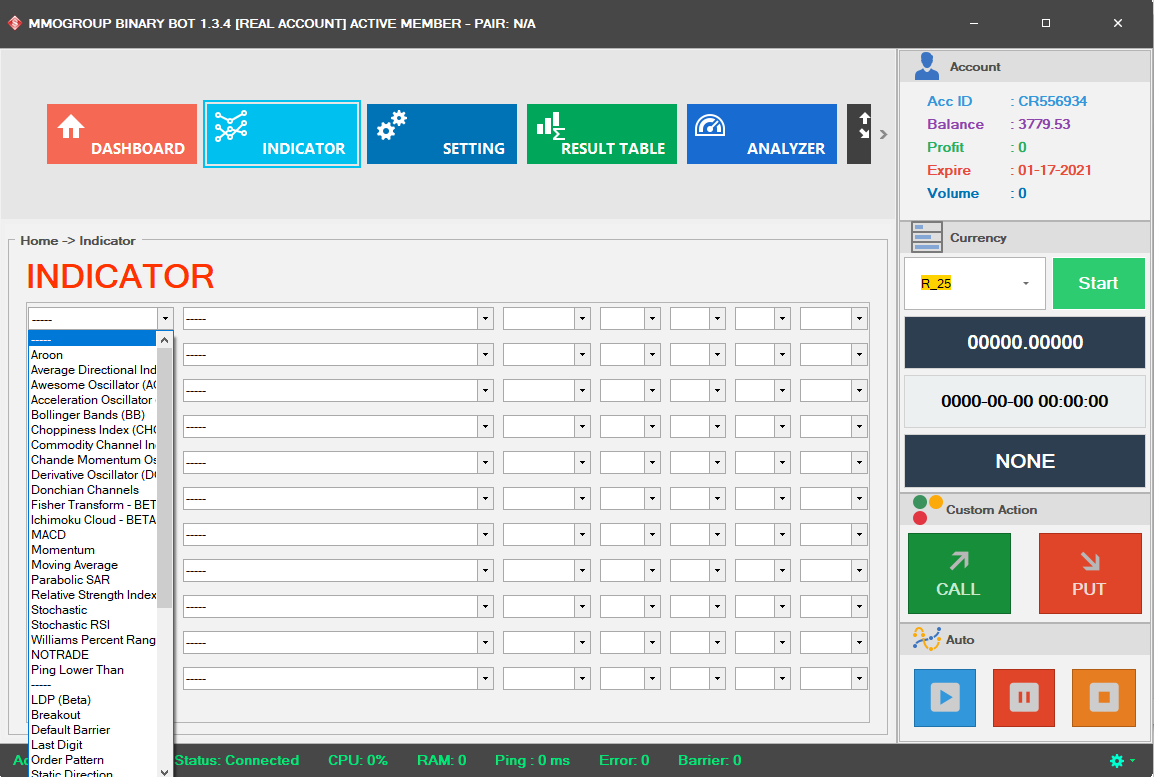This screenshot has width=1154, height=777.
Task: Select MACD from the indicator list
Action: [49, 535]
